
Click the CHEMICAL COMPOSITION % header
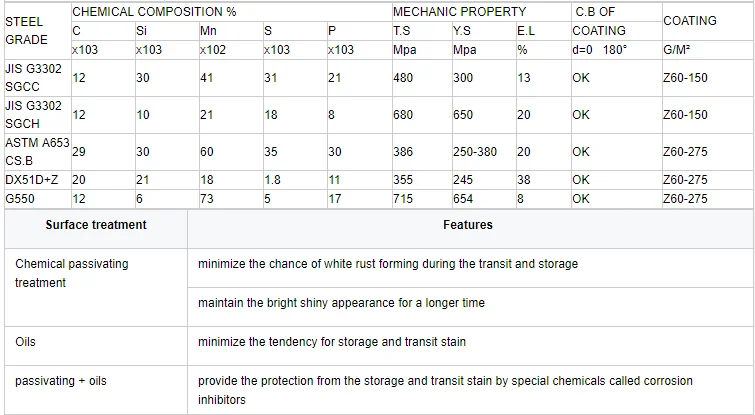(x=153, y=12)
